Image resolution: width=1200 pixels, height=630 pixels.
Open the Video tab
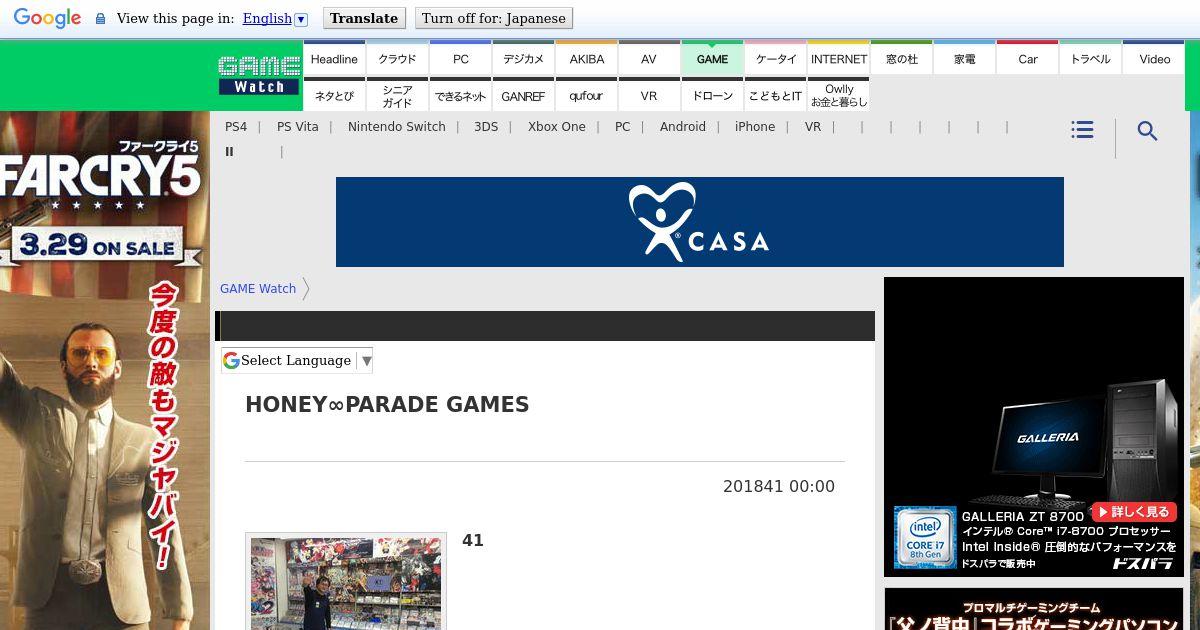[1153, 59]
